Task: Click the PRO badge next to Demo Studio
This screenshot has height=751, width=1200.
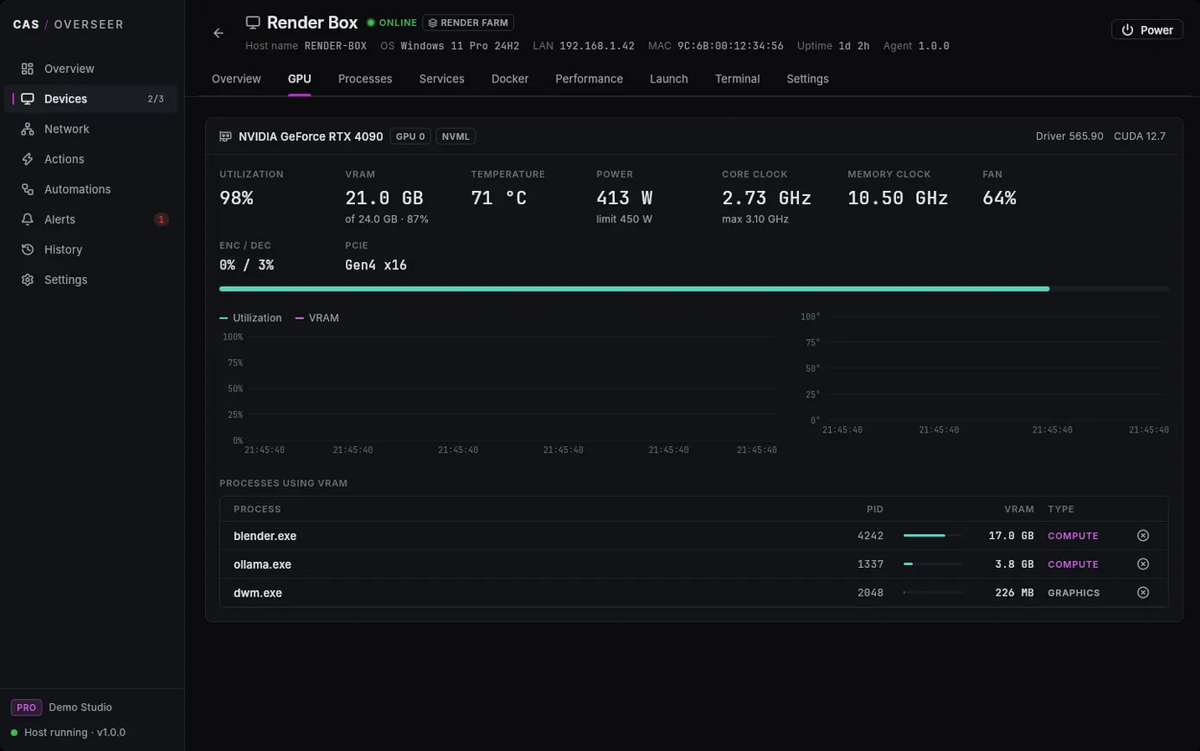Action: (26, 707)
